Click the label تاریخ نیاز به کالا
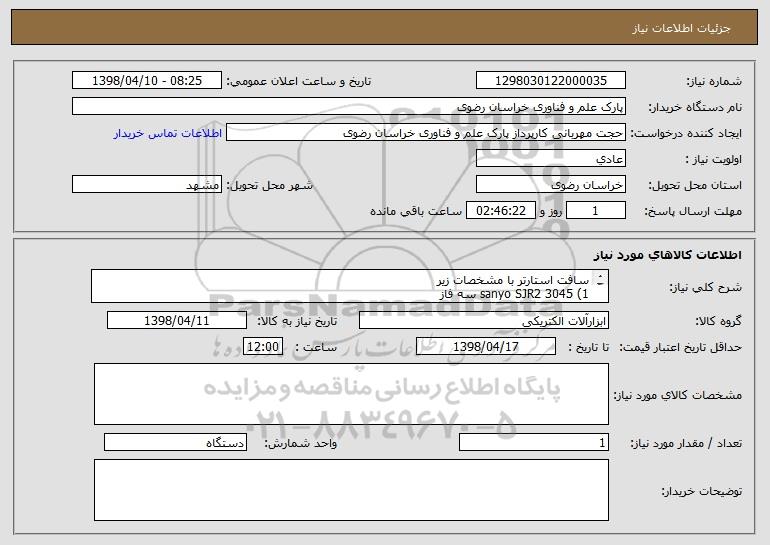The image size is (770, 545). [x=297, y=321]
